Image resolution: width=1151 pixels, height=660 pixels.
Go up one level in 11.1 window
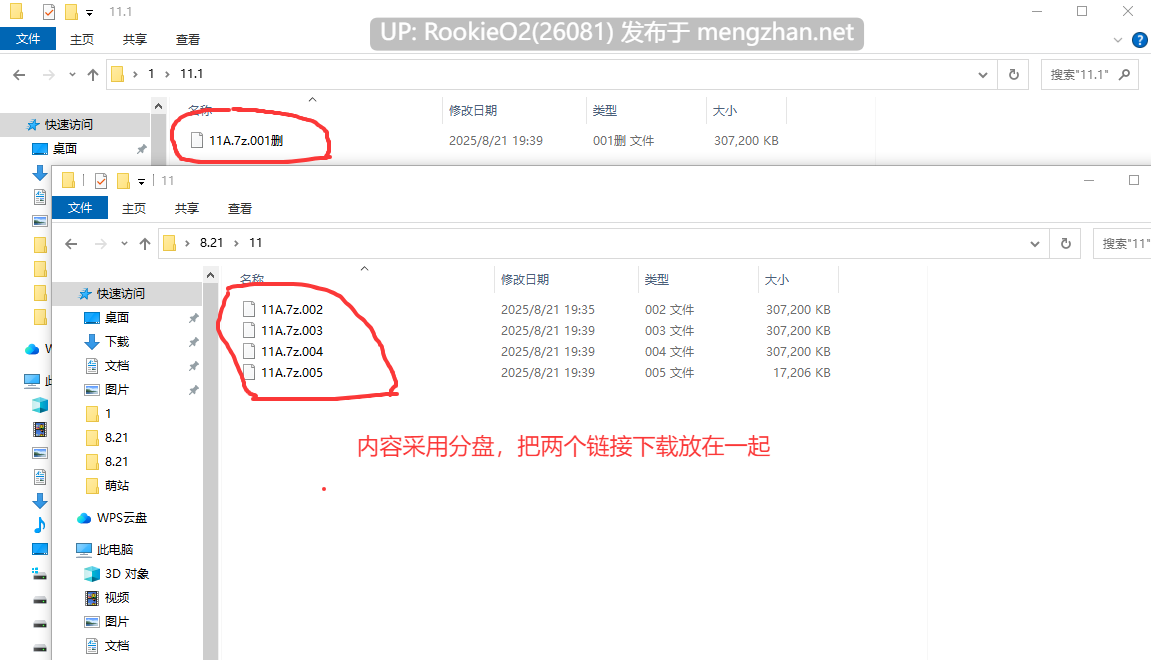92,74
